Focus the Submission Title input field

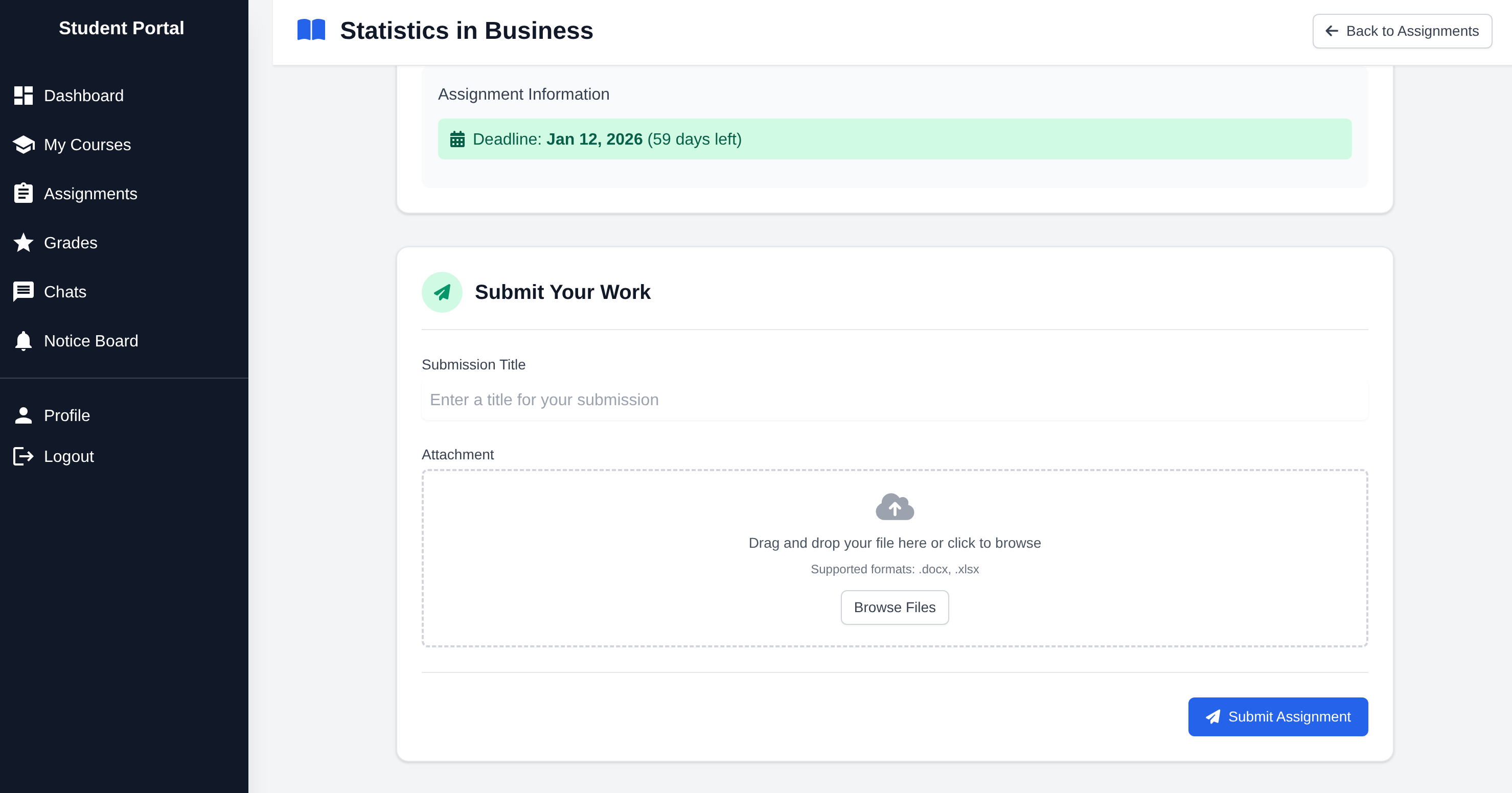tap(895, 400)
